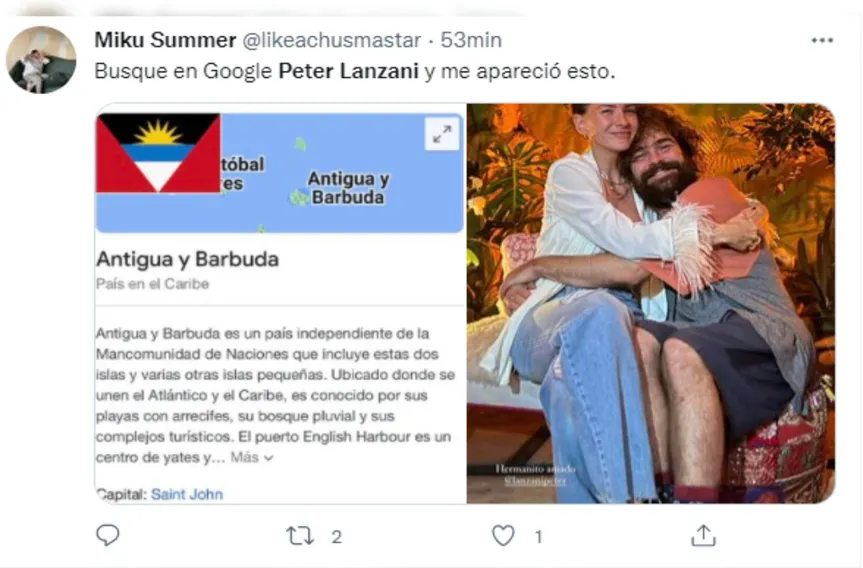This screenshot has width=863, height=568.
Task: Click the Antigua y Barbuda map label
Action: (348, 188)
